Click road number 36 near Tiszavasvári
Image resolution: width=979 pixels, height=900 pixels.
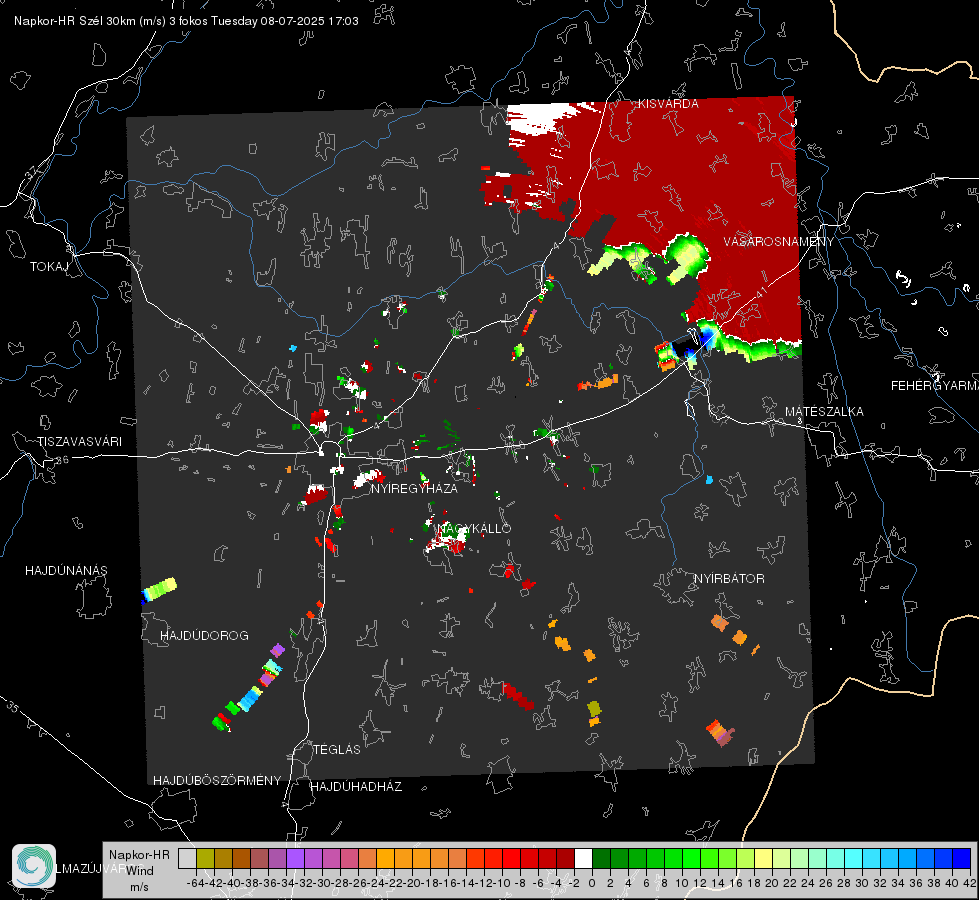coord(62,460)
